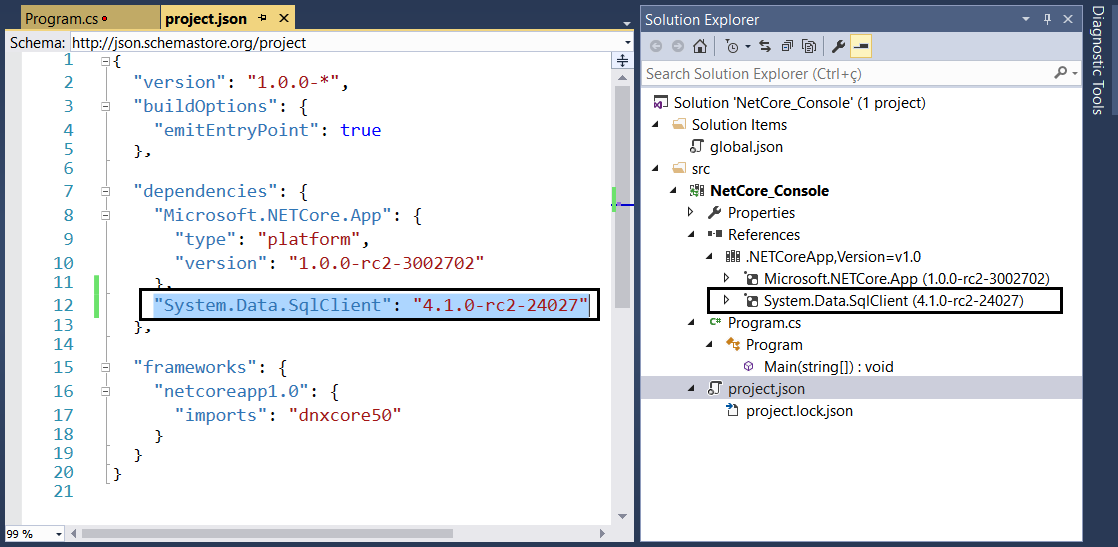Select Microsoft.NETCore.App (1.0.0-rc2-3002702) reference
The width and height of the screenshot is (1118, 547).
click(906, 279)
